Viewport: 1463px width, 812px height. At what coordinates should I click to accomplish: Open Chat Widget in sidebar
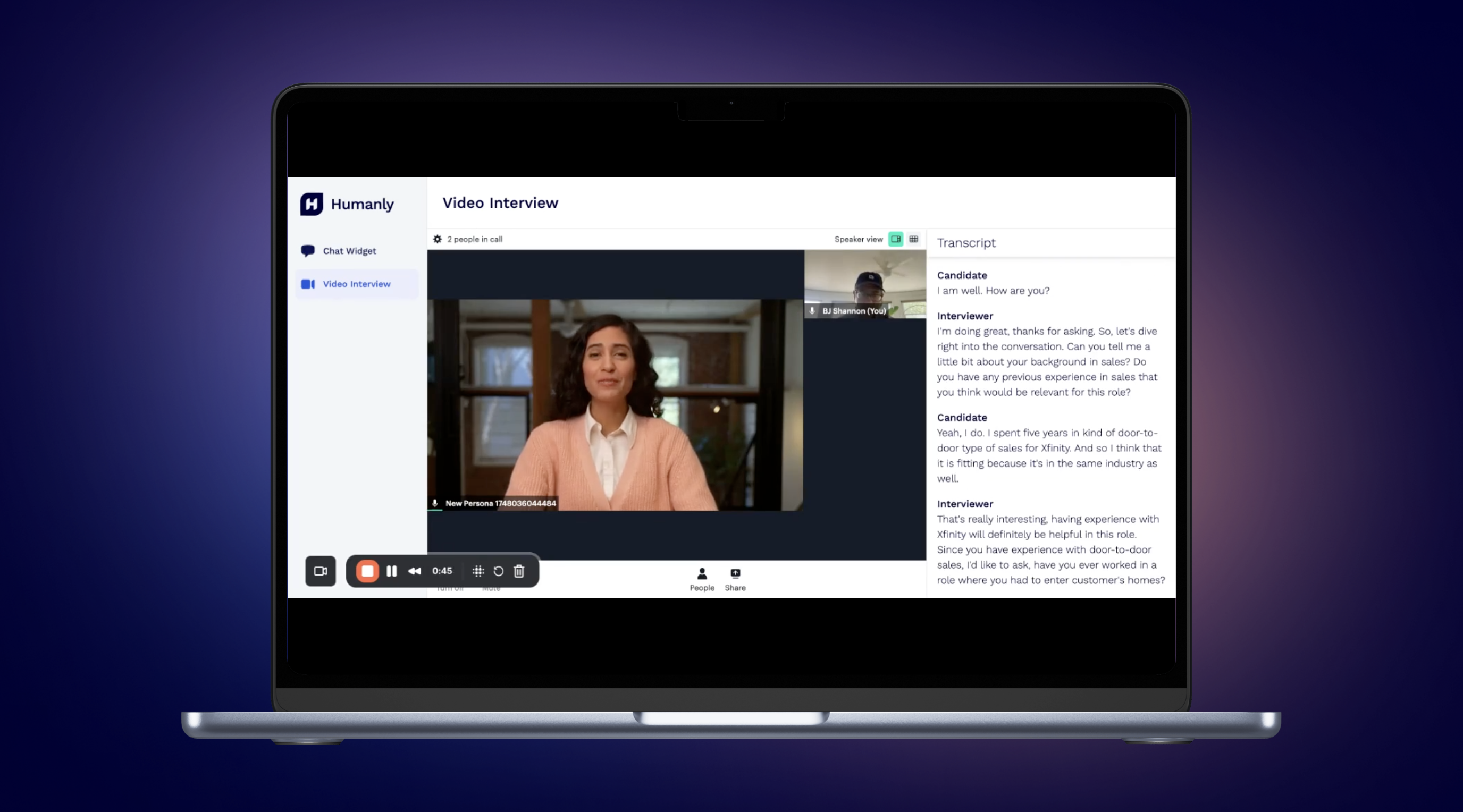(x=349, y=251)
